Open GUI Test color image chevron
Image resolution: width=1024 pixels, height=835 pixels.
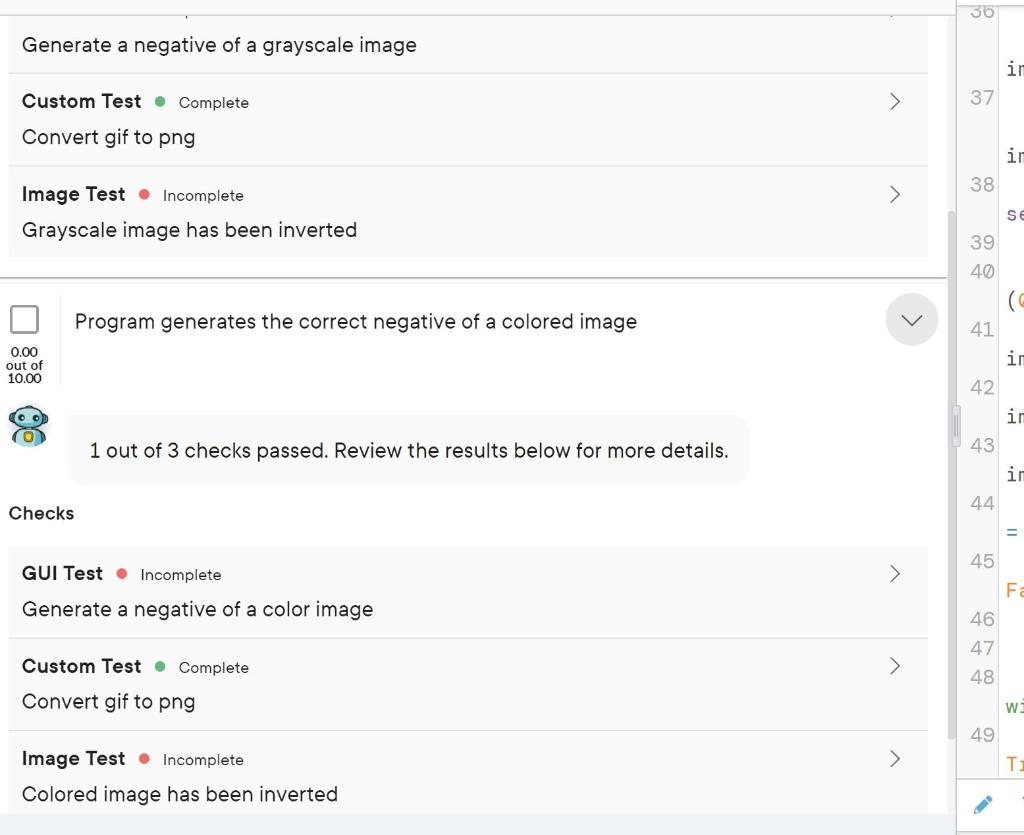(x=895, y=574)
